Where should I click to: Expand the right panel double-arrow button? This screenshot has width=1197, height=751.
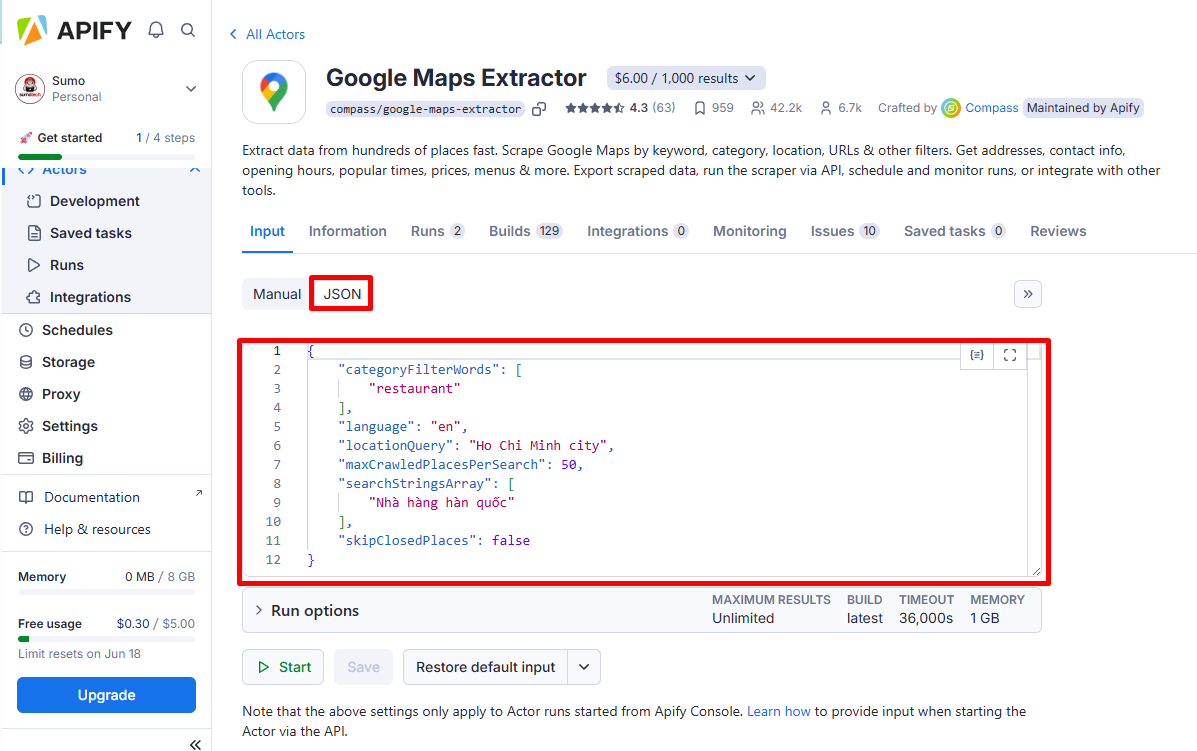pos(1027,294)
